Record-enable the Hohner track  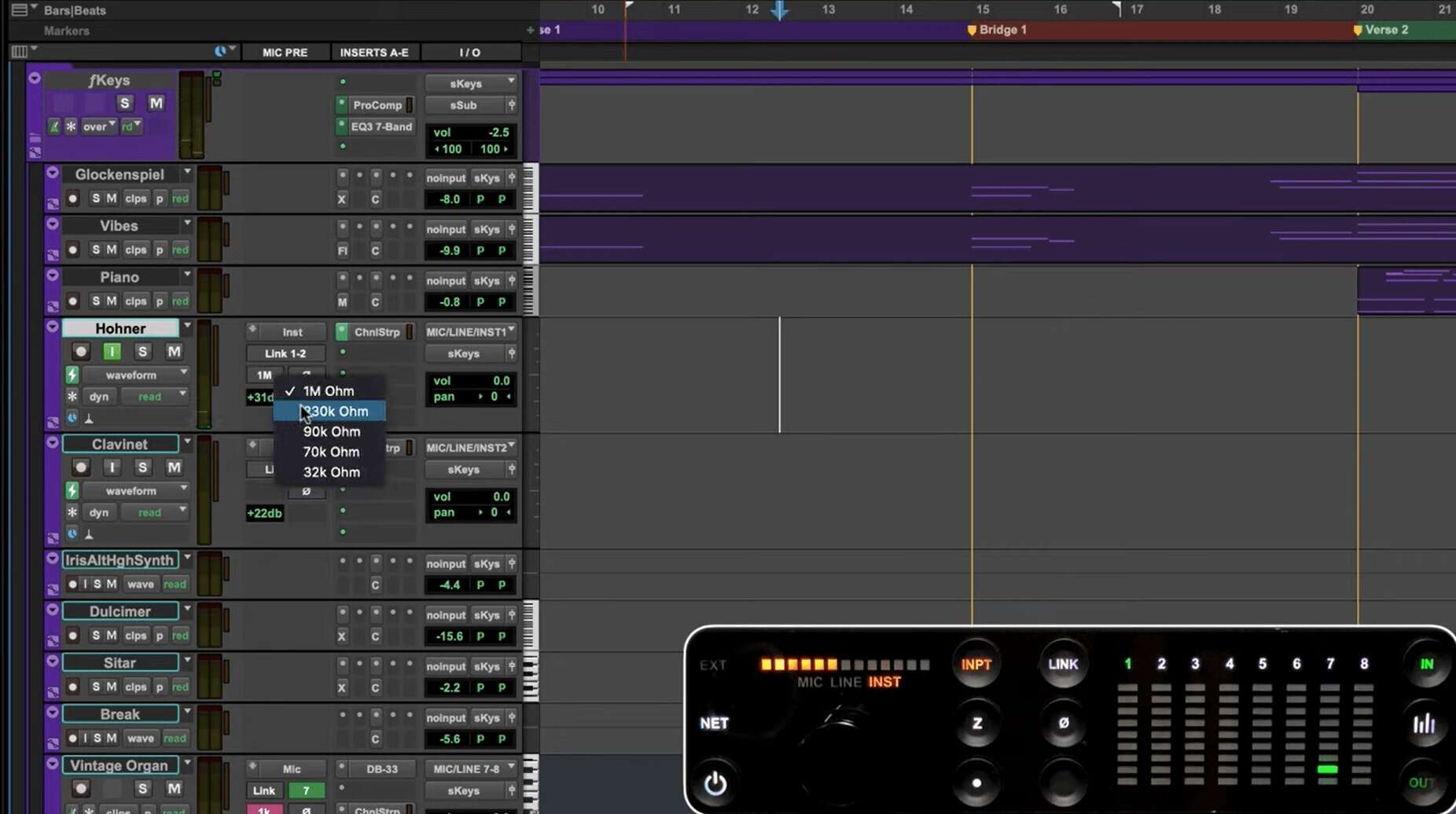coord(81,351)
